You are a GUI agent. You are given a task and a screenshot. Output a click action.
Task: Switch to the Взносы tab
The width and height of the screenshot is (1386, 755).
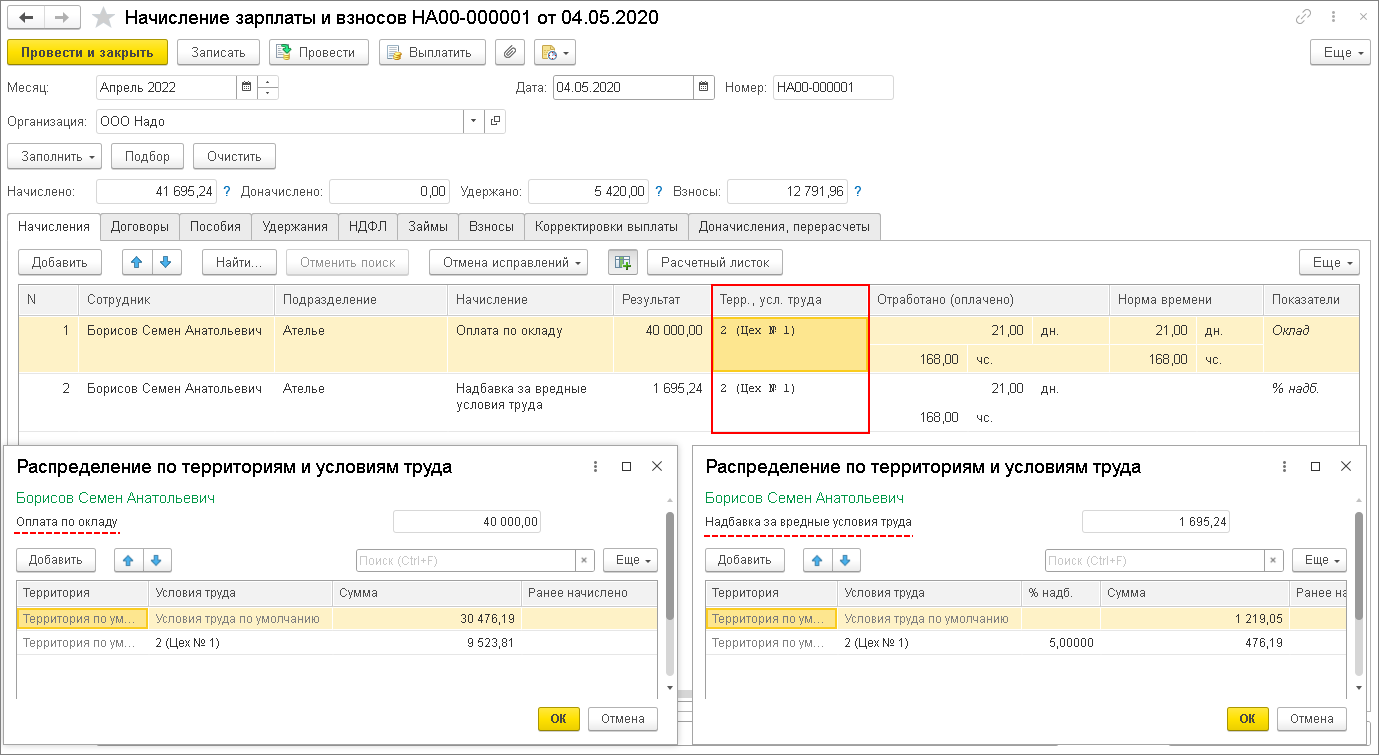pos(491,227)
